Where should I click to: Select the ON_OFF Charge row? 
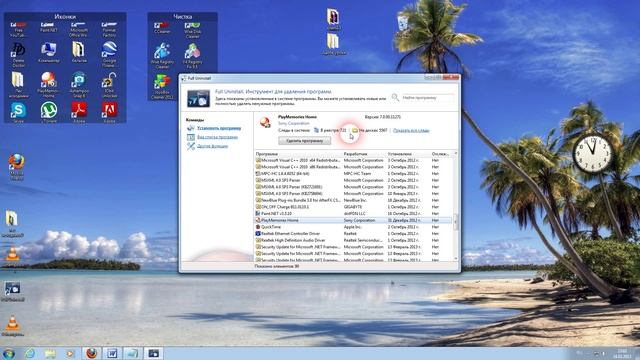click(353, 207)
